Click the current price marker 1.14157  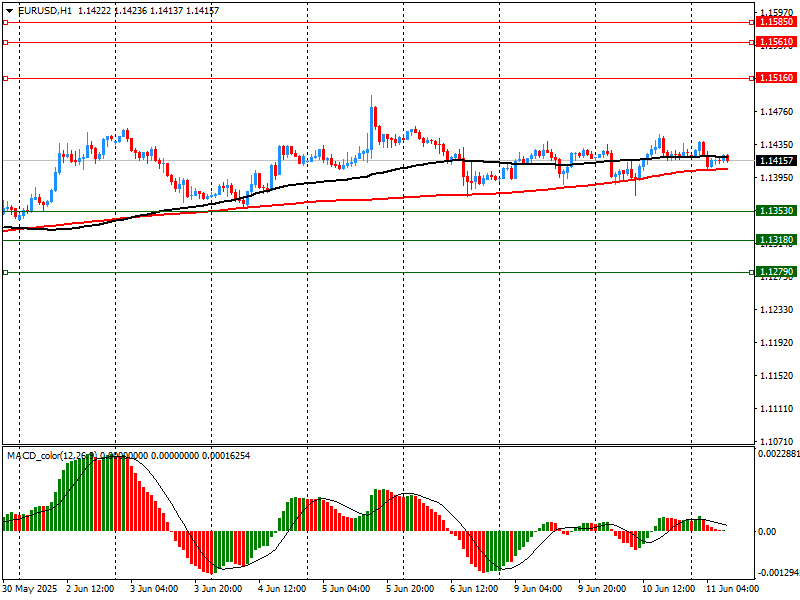tap(776, 160)
